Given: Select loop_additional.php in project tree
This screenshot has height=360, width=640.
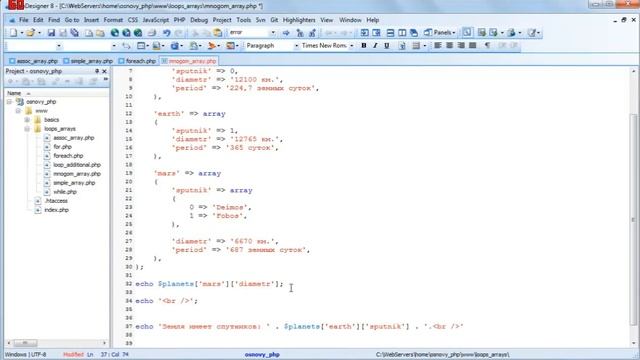Looking at the screenshot, I should click(x=77, y=165).
